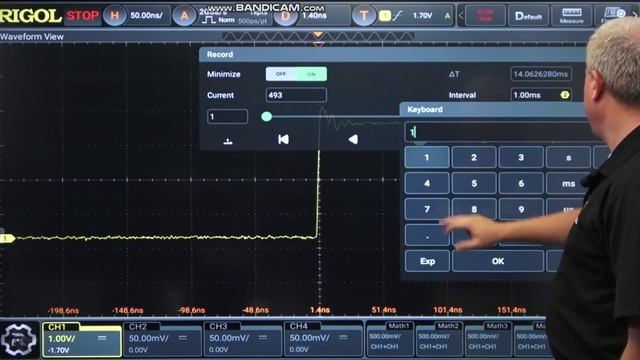
Task: Click the left arrow collapse chevron in top bar
Action: click(x=461, y=16)
